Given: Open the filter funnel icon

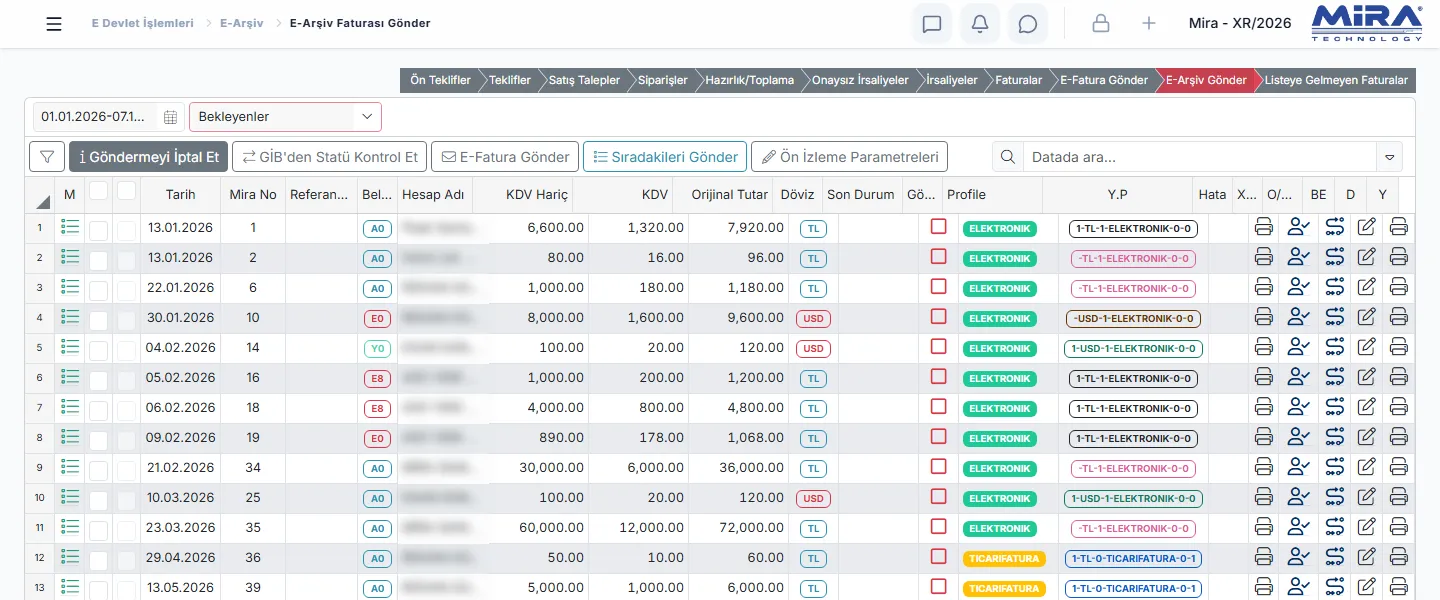Looking at the screenshot, I should point(47,157).
